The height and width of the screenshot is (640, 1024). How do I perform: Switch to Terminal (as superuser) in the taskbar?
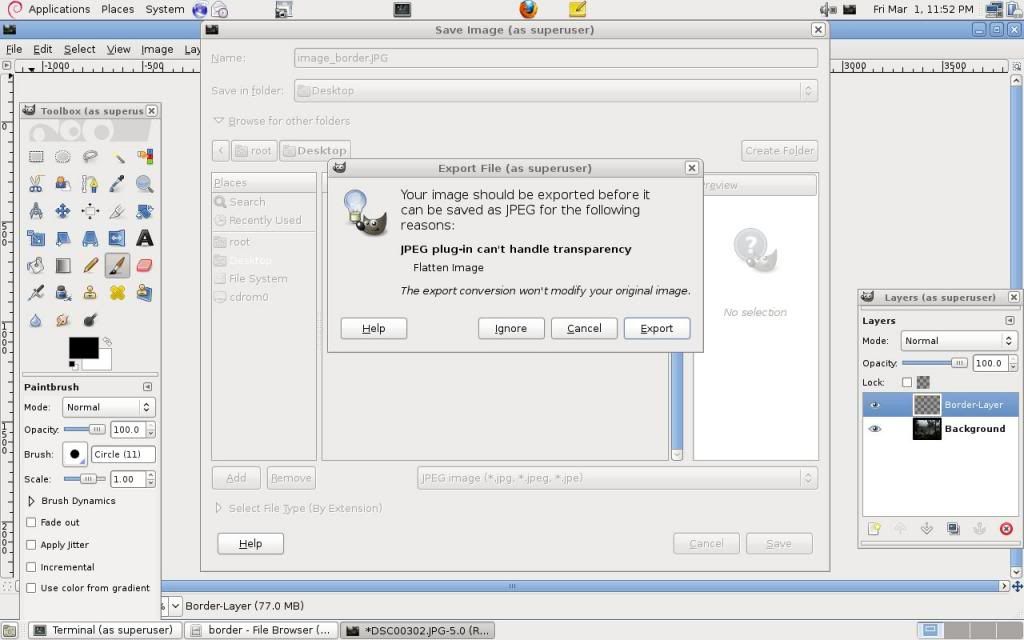pos(104,630)
